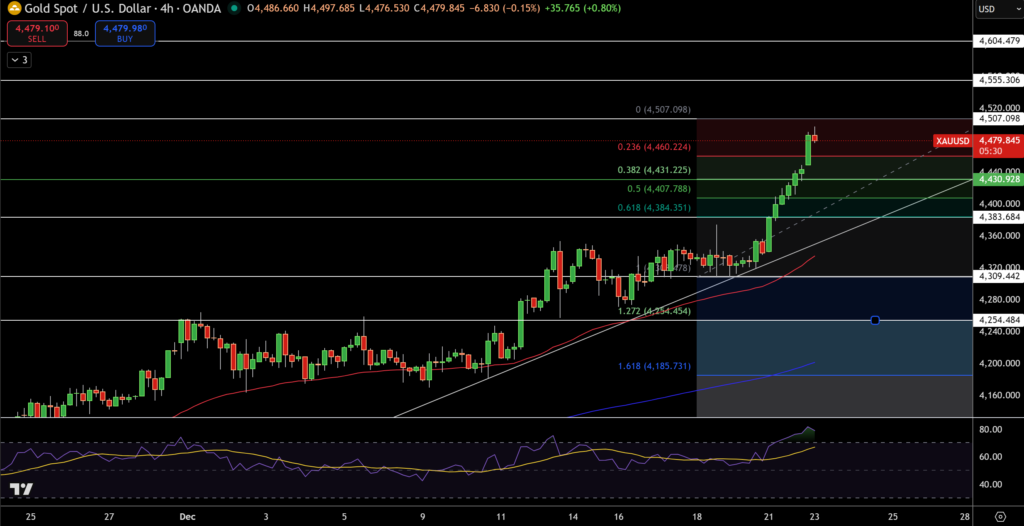Click the Dec date on time axis
The width and height of the screenshot is (1024, 526).
188,516
